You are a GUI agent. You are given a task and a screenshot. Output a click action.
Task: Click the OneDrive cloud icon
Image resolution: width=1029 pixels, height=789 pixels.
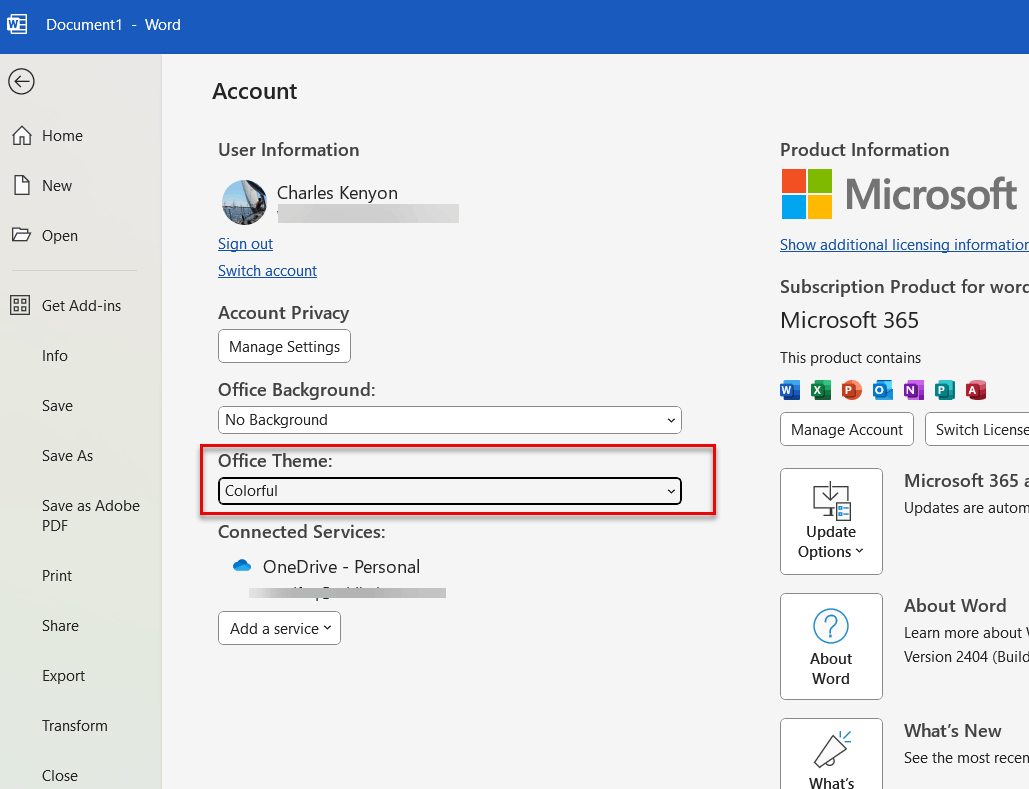pos(242,565)
